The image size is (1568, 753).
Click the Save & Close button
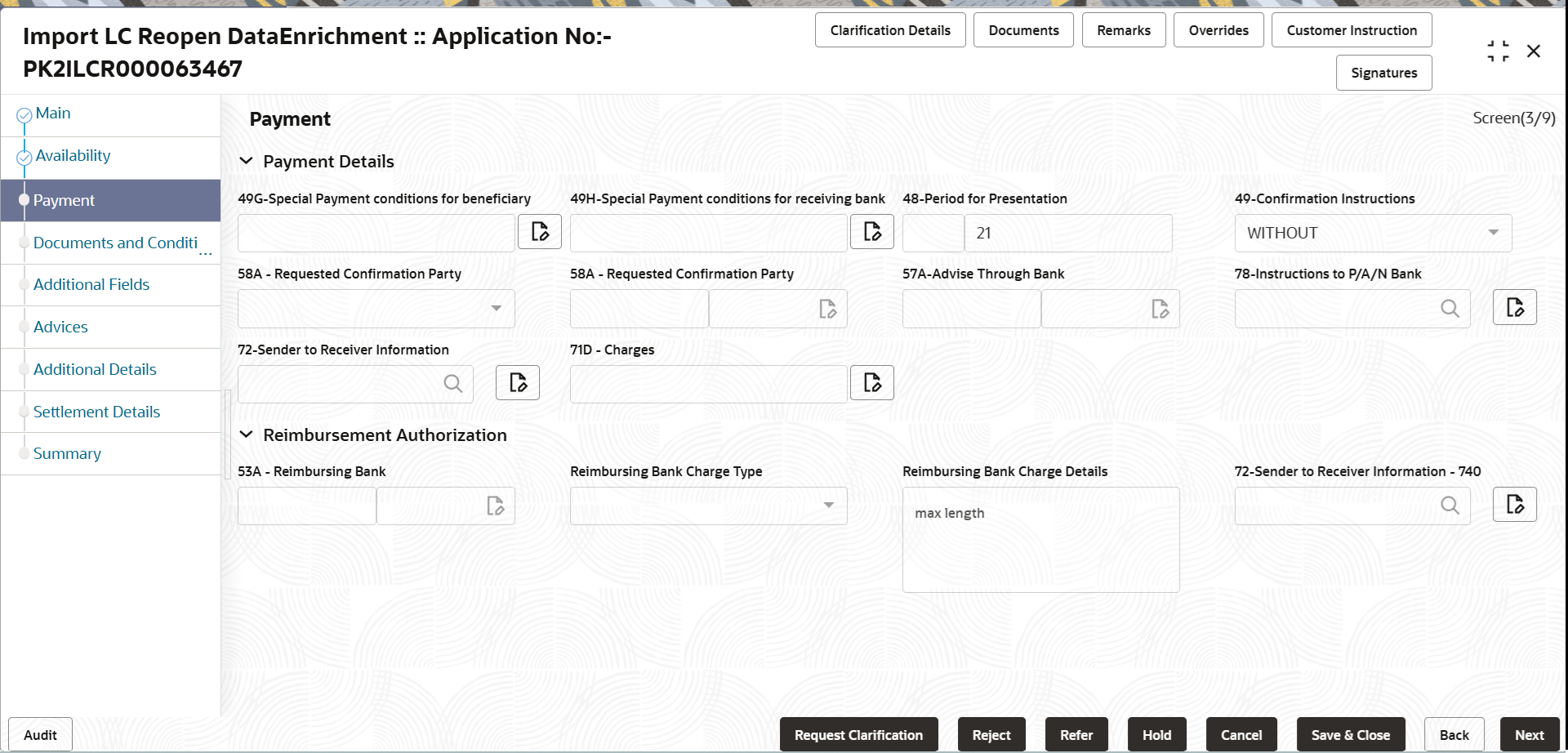1350,734
